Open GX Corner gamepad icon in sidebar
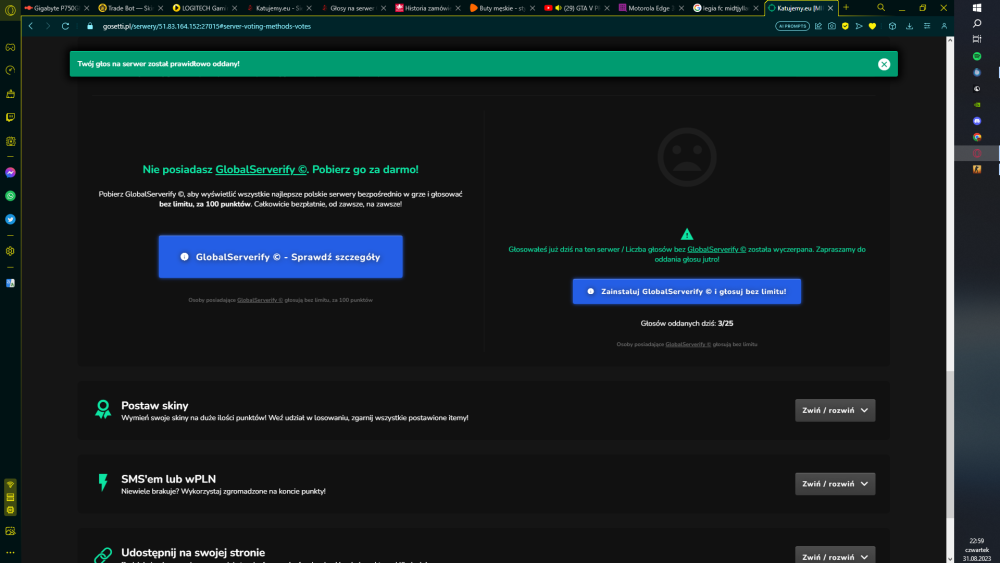This screenshot has width=1000, height=563. (10, 47)
